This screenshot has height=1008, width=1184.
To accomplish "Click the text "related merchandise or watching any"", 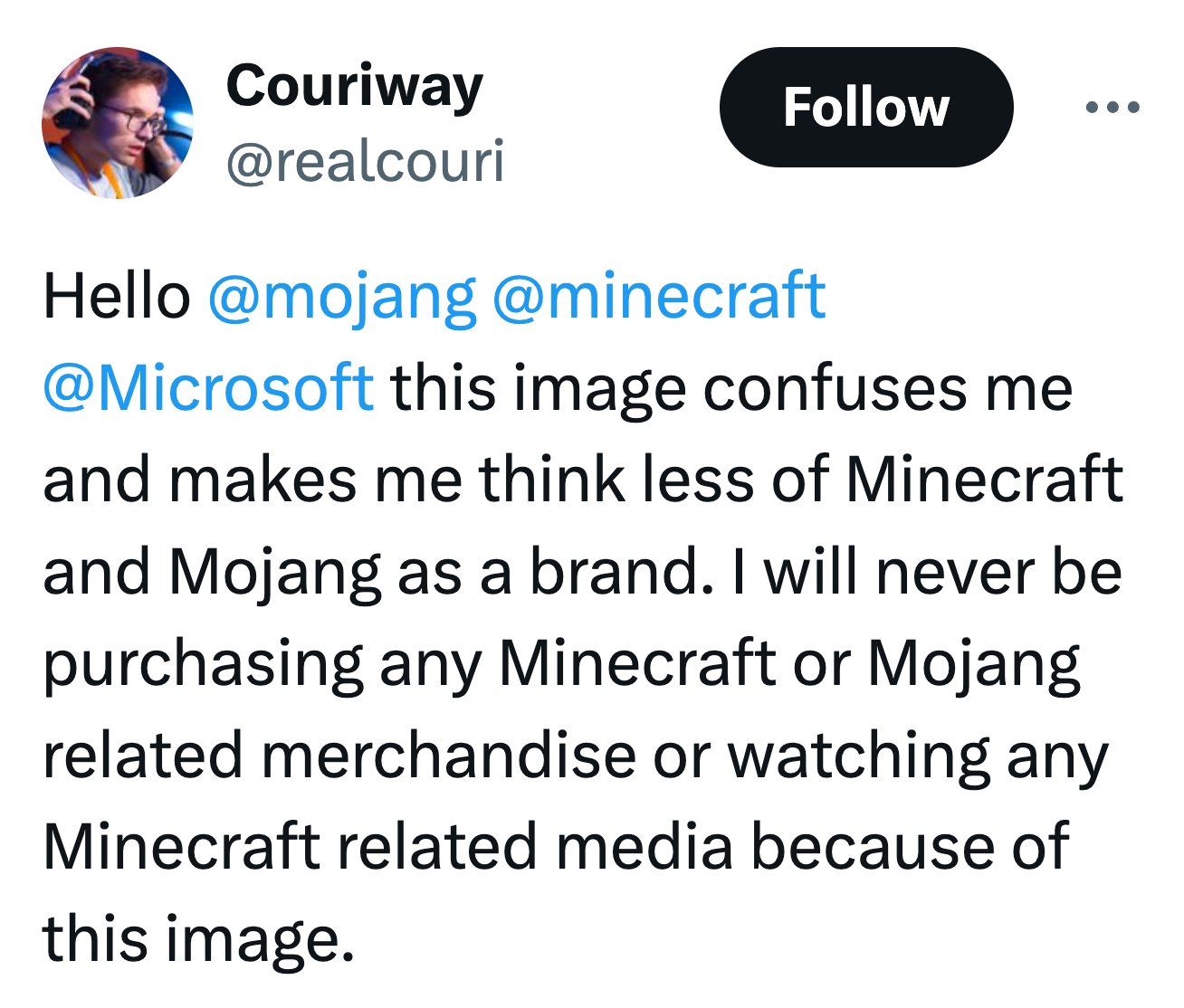I will pos(575,755).
